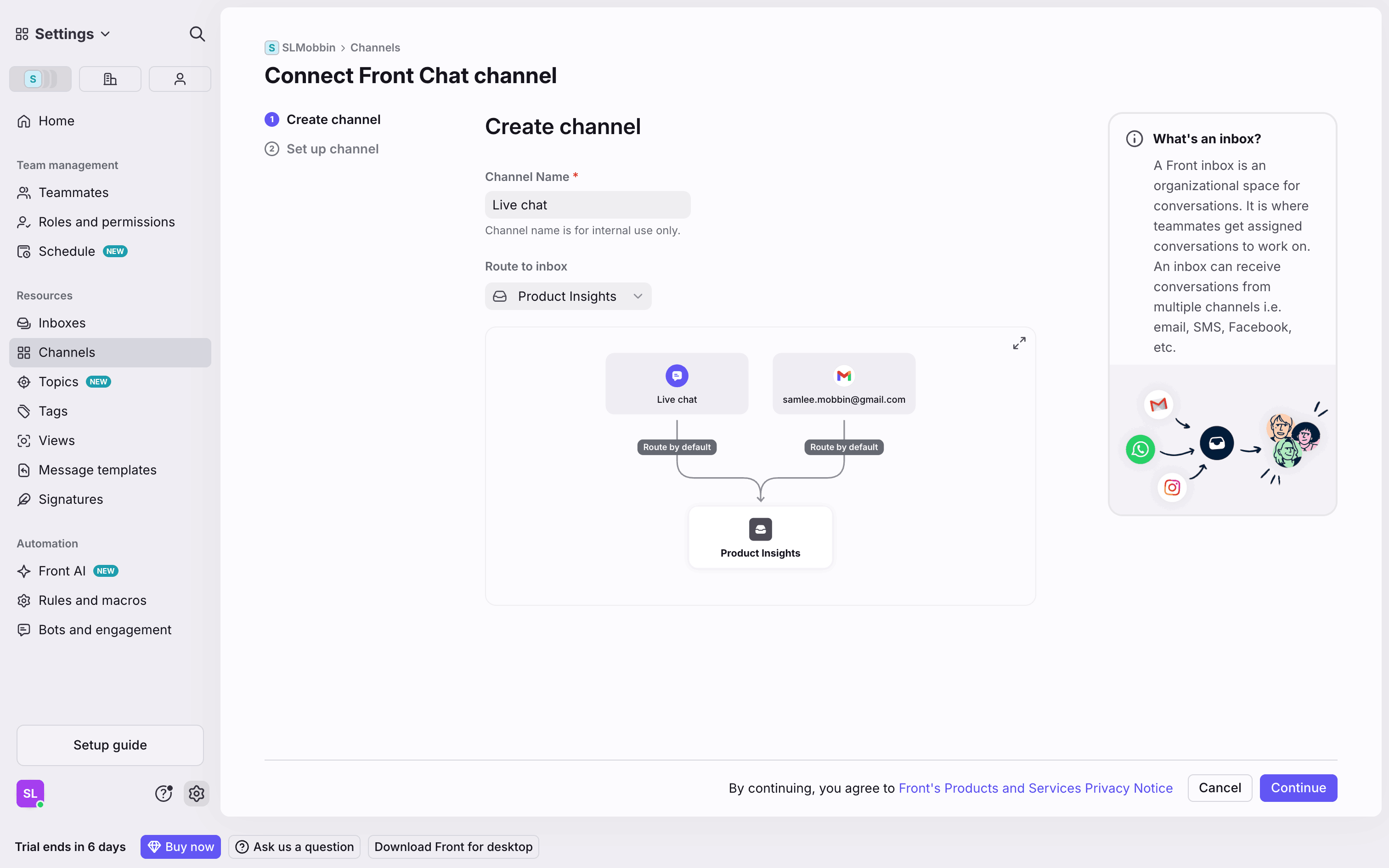The image size is (1389, 868).
Task: Click the SL user avatar
Action: pyautogui.click(x=30, y=794)
